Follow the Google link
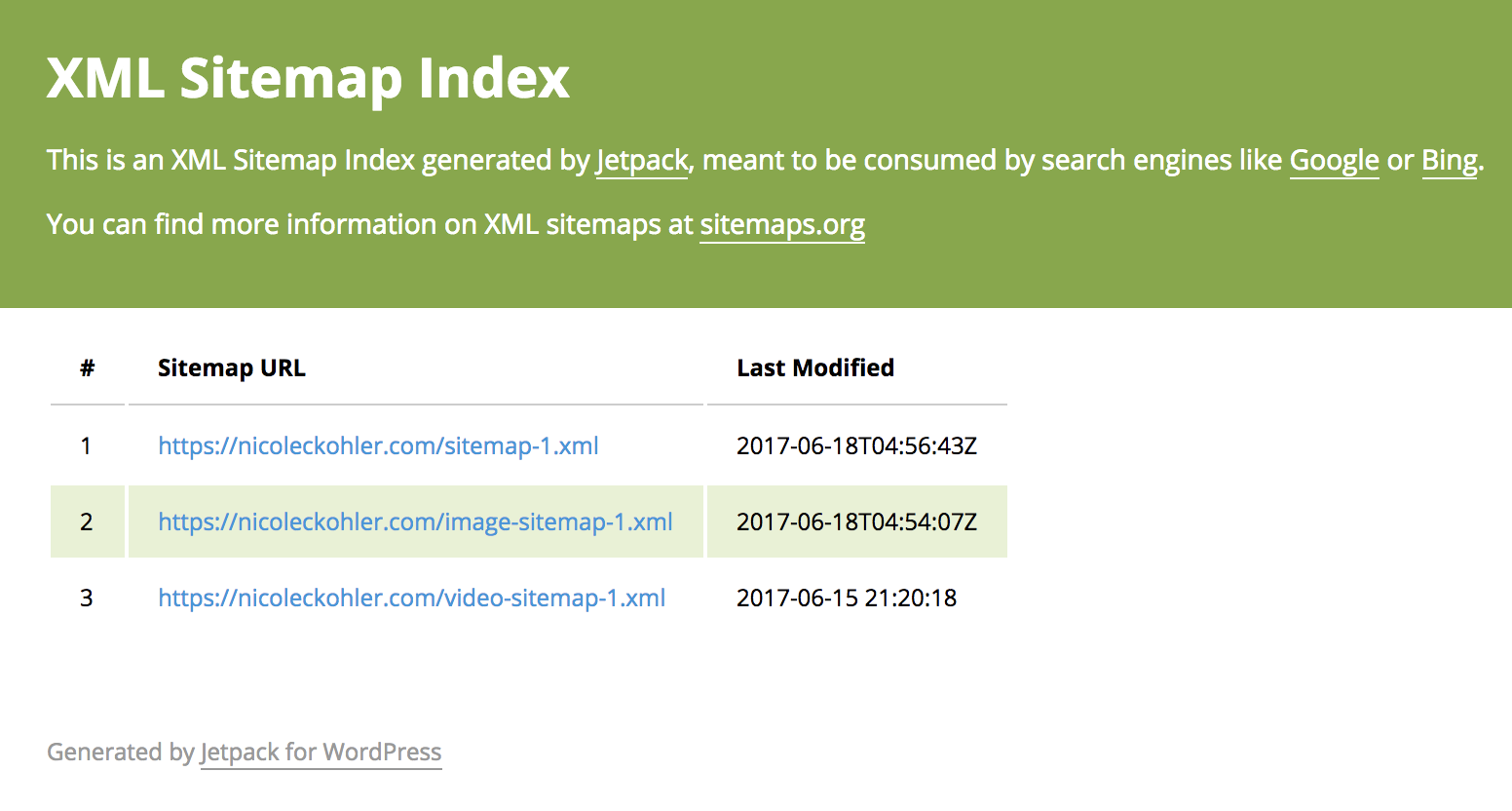1512x811 pixels. pyautogui.click(x=1334, y=160)
